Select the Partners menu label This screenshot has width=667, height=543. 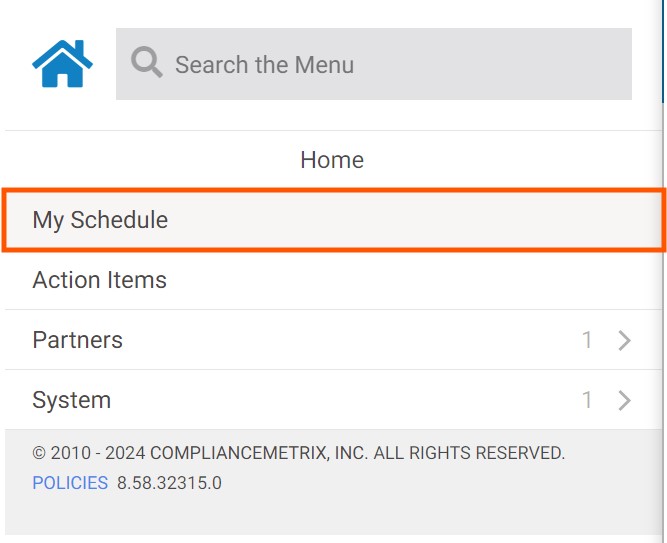point(78,340)
